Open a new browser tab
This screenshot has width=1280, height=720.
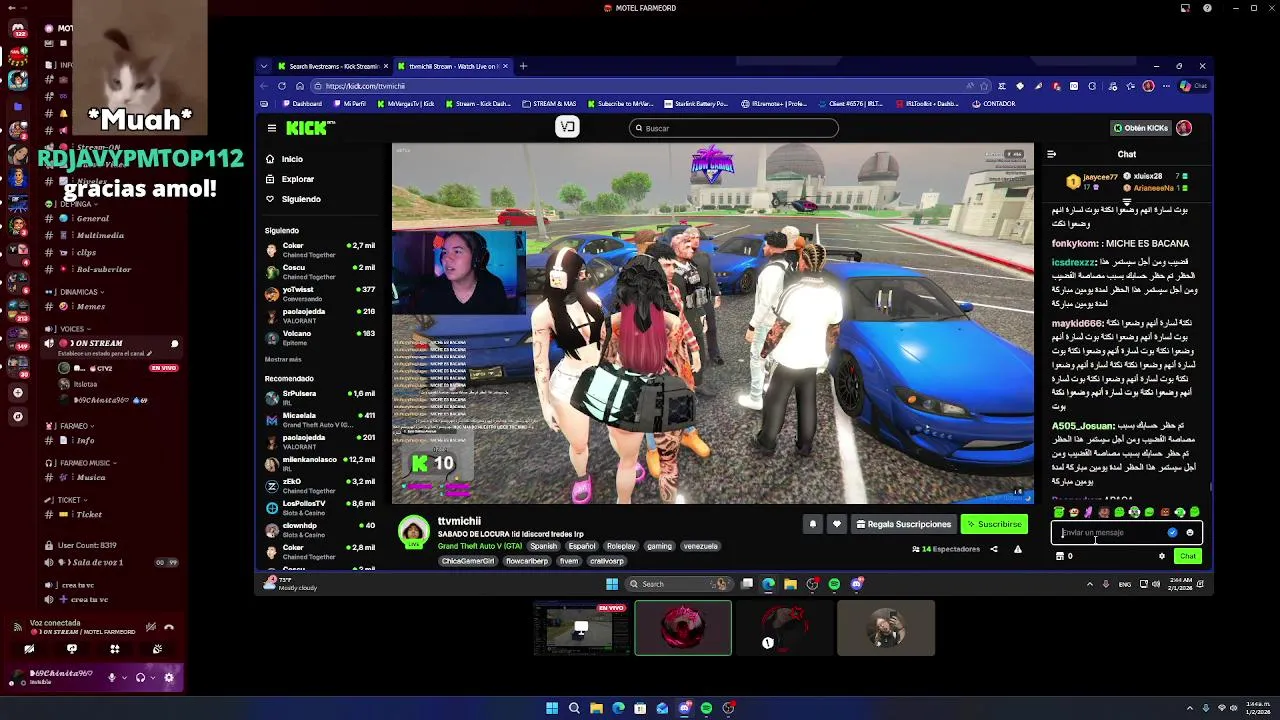[x=523, y=66]
